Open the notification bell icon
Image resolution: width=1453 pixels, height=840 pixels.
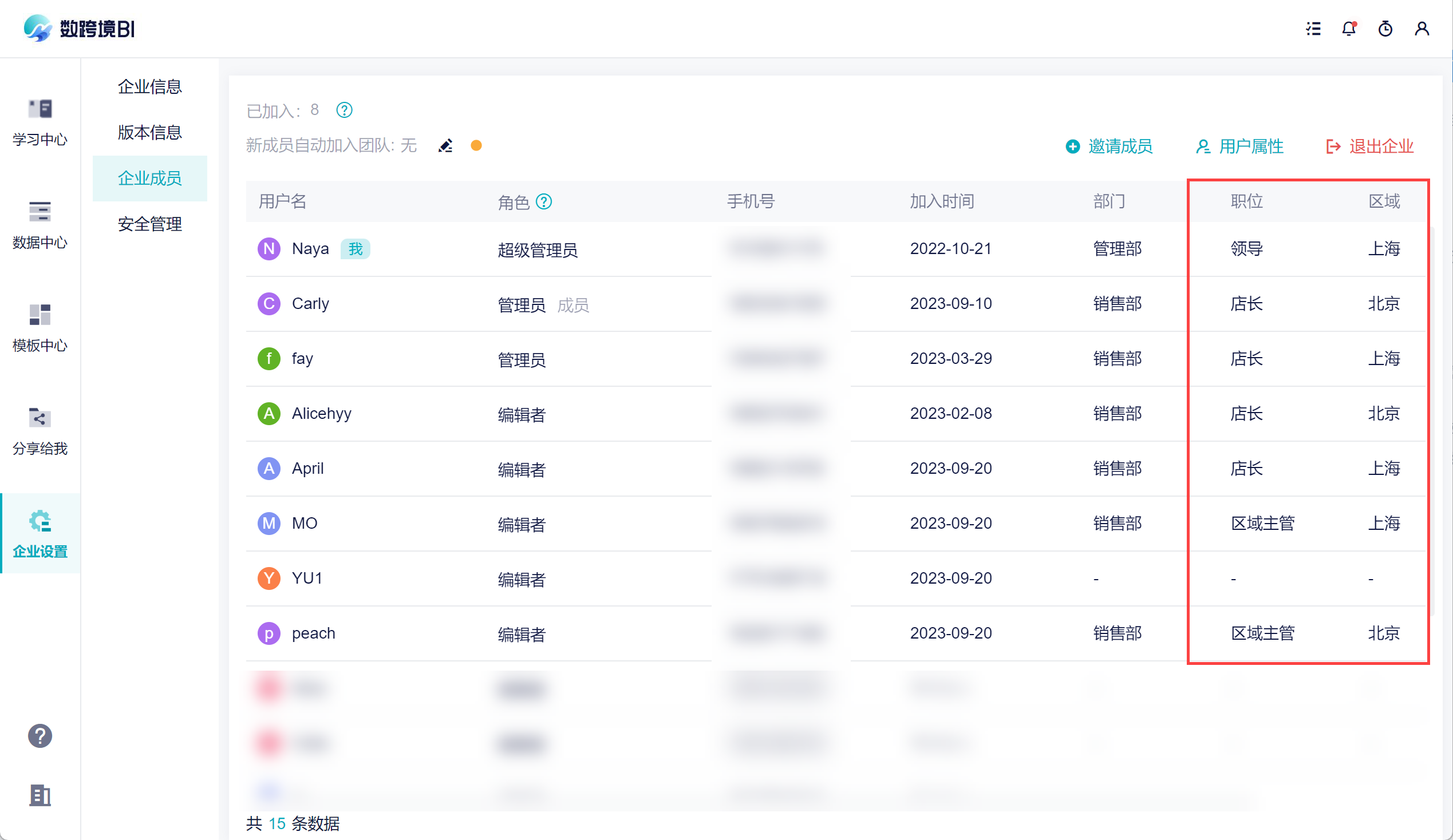[1349, 29]
